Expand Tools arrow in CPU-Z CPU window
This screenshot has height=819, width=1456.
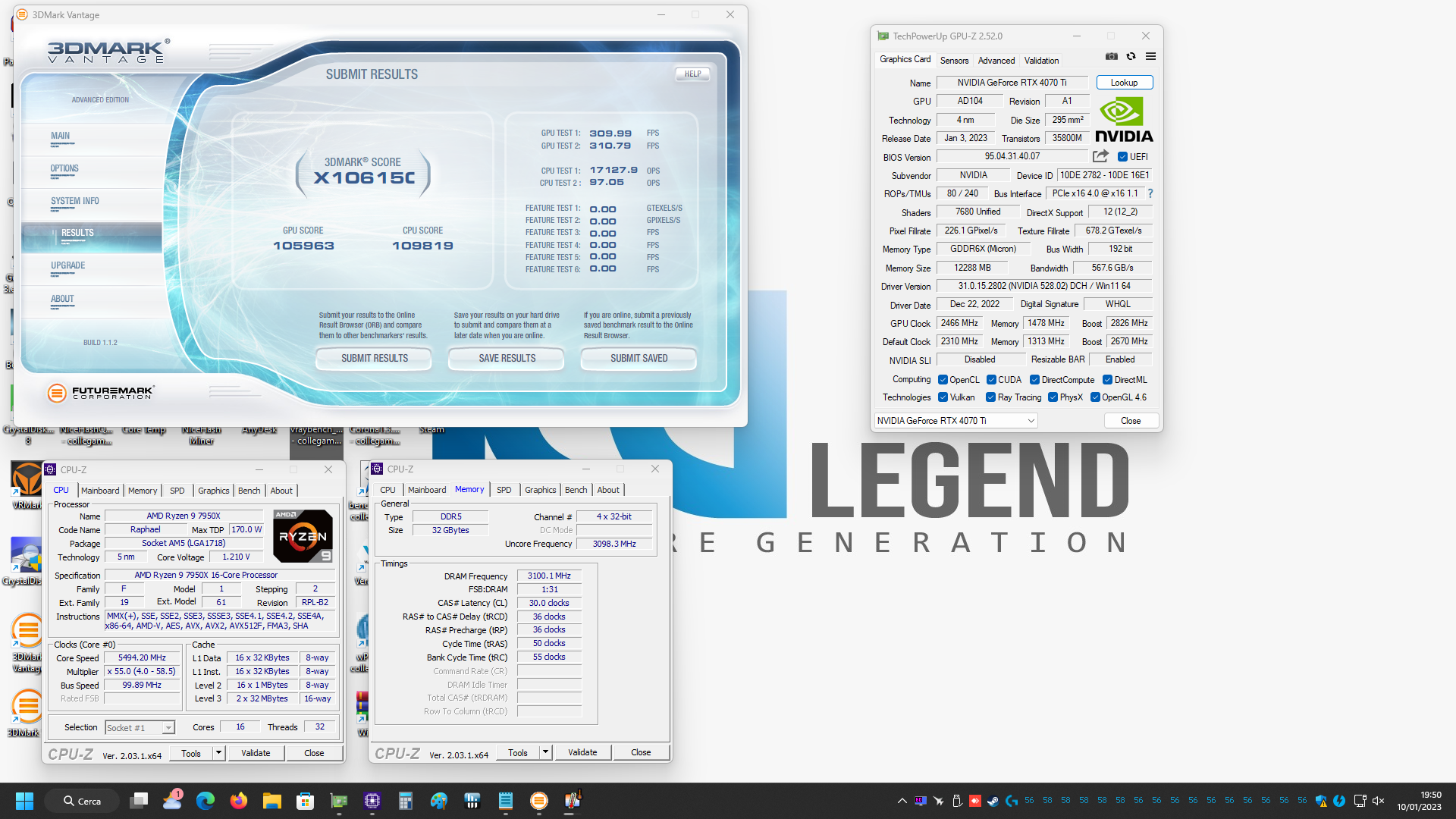pyautogui.click(x=218, y=753)
